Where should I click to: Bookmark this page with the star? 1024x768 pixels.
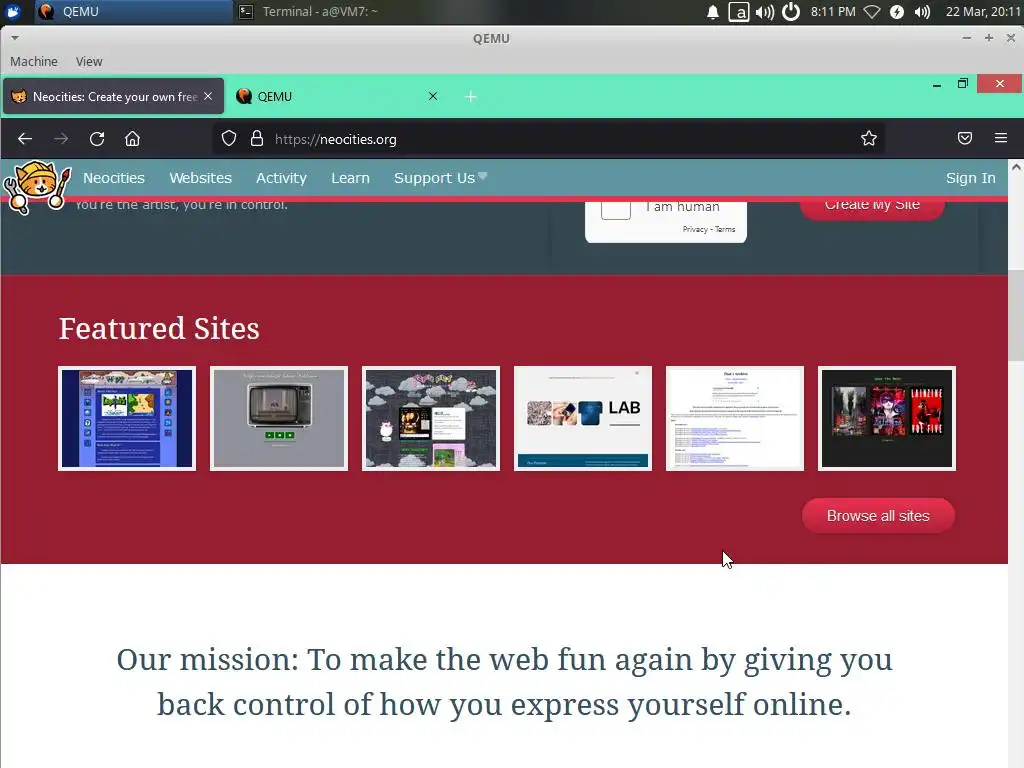point(869,138)
